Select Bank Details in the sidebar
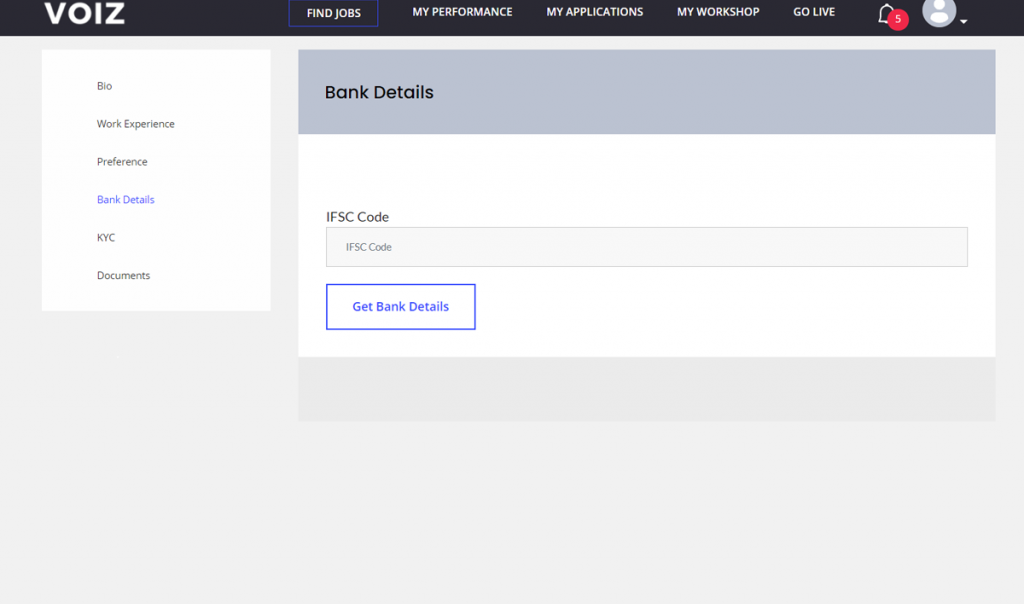Viewport: 1024px width, 604px height. click(x=125, y=199)
